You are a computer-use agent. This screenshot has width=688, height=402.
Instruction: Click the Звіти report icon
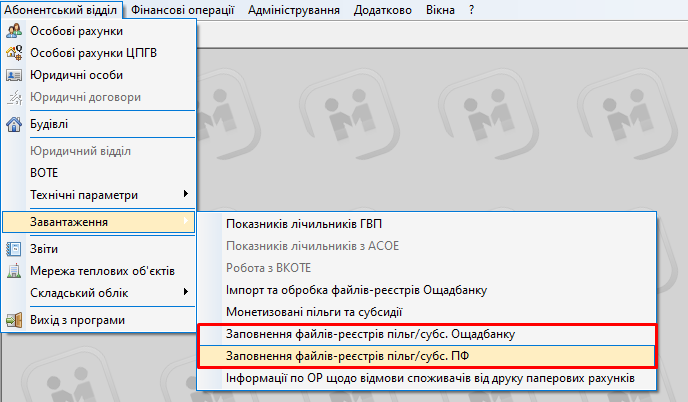pos(14,249)
